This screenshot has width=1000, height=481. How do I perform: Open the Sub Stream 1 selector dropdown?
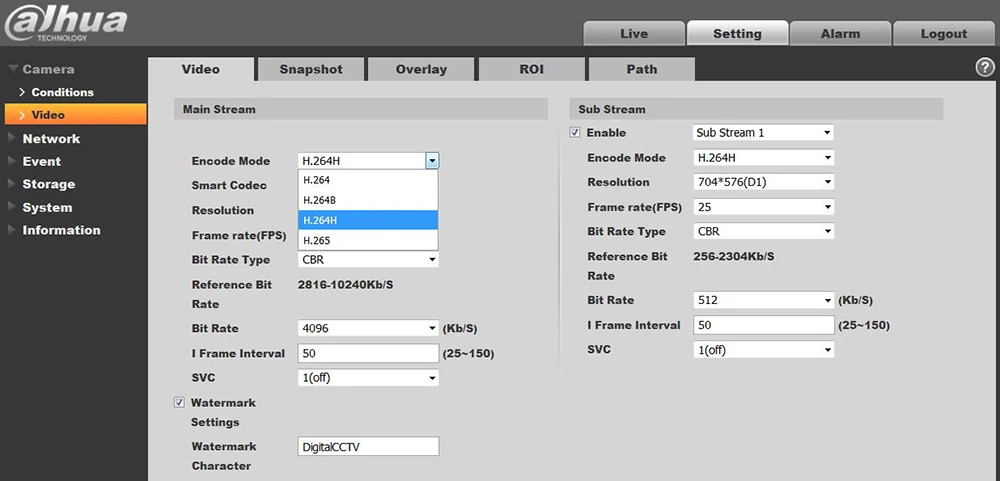[763, 133]
